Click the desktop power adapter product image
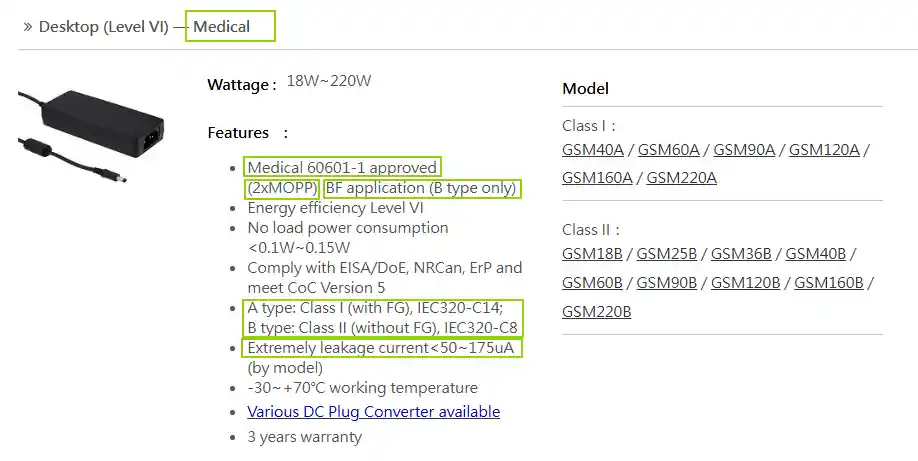 (x=91, y=136)
